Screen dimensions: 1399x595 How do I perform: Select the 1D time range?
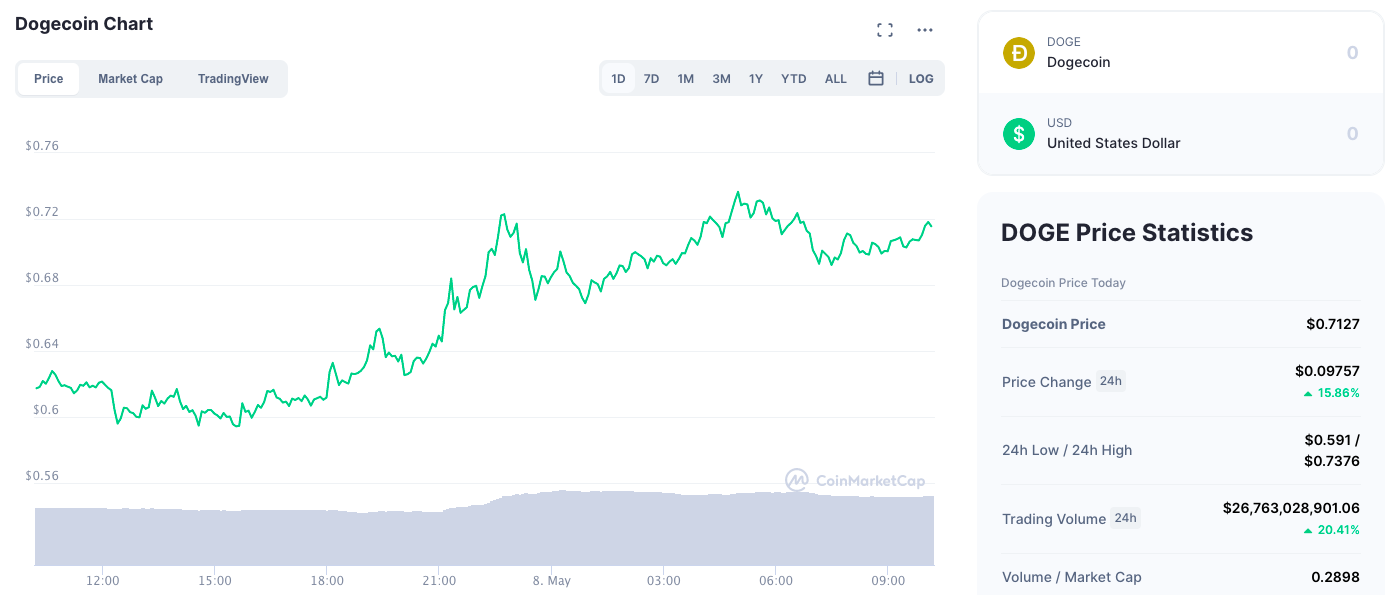(618, 78)
